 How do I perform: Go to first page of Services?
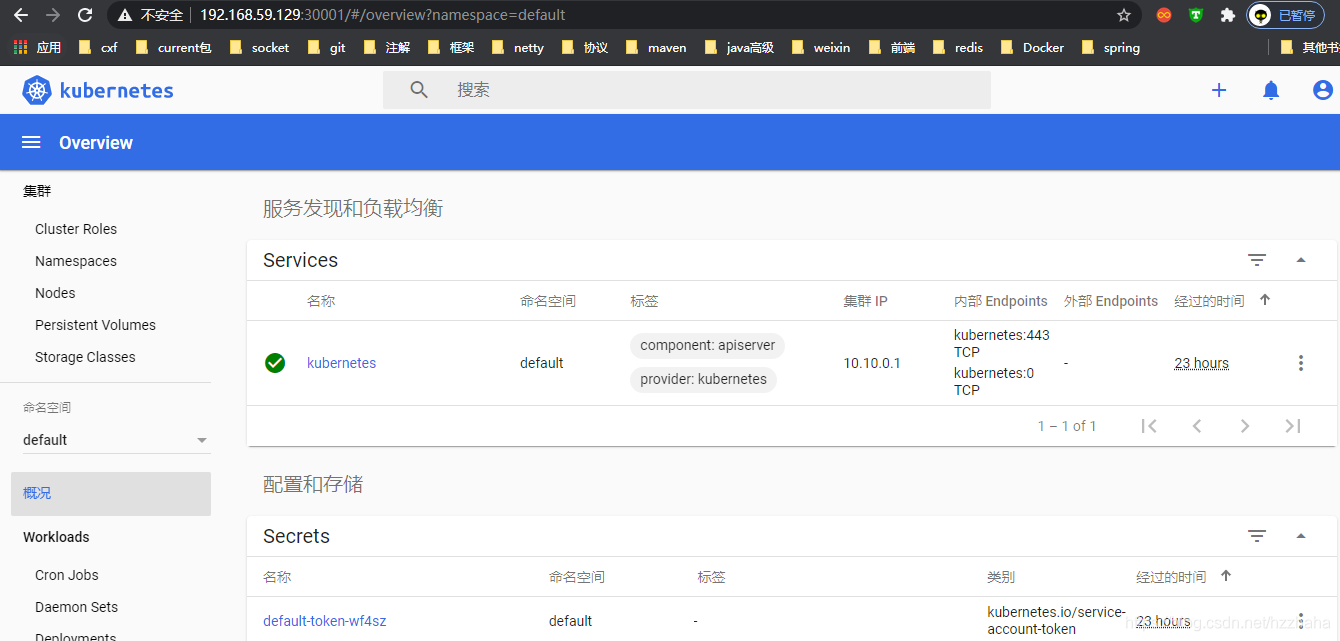1149,426
